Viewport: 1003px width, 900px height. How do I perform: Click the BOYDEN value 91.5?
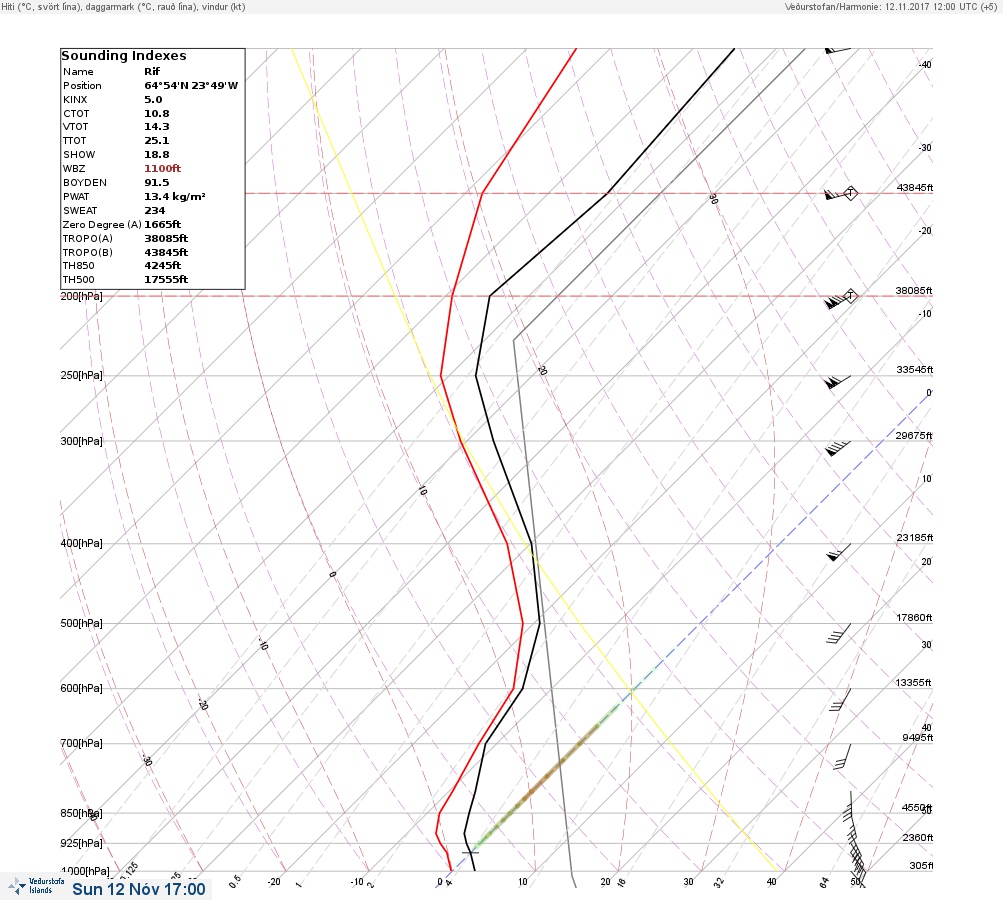tap(157, 183)
